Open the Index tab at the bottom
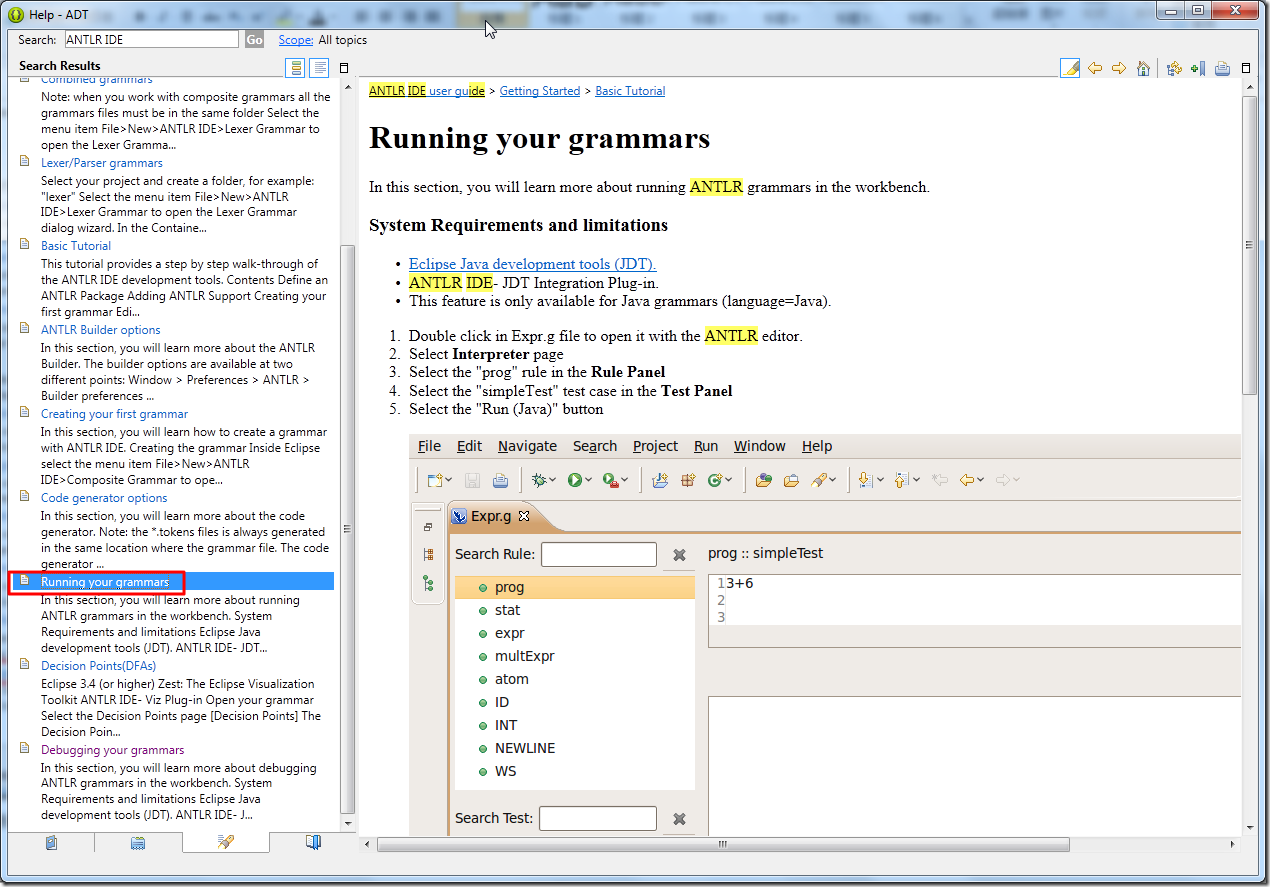The height and width of the screenshot is (887, 1270). point(138,842)
